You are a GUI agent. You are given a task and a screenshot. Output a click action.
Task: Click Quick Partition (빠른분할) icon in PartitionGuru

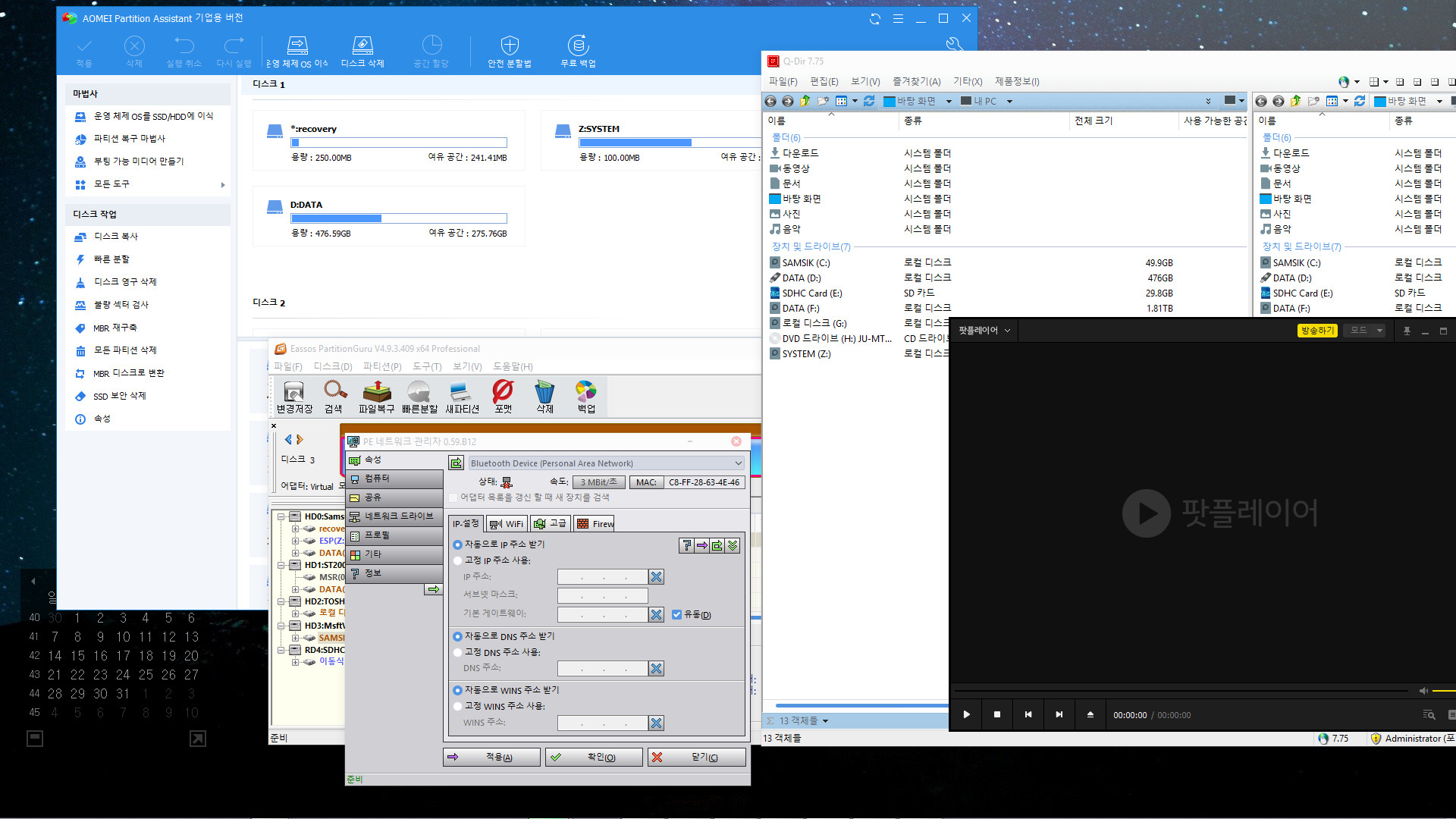(x=419, y=391)
